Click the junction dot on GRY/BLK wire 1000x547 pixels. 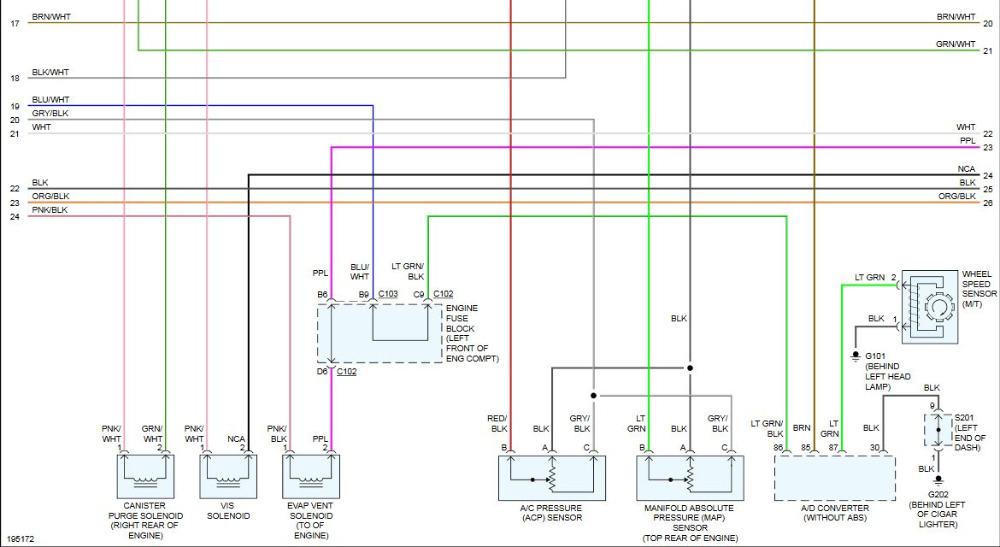click(594, 396)
